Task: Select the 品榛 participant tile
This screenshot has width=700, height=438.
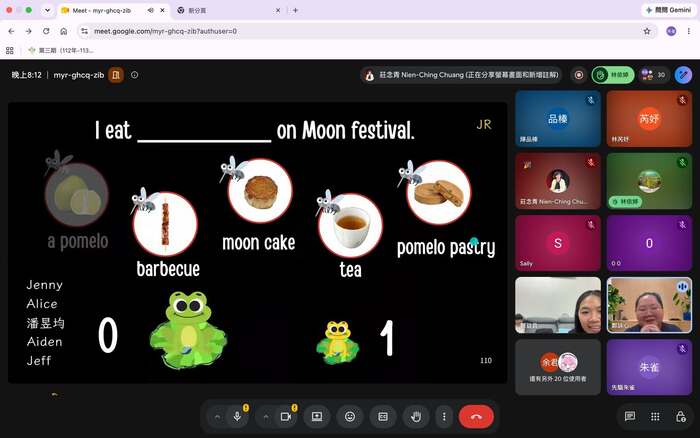Action: pos(558,119)
